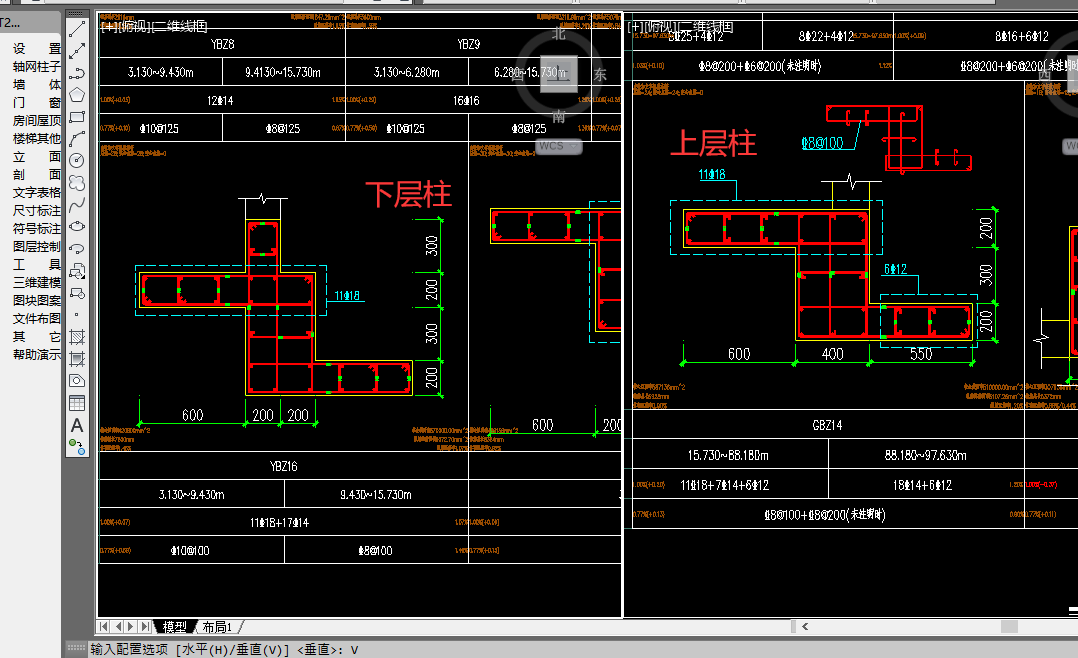1078x658 pixels.
Task: Select the Polygon tool
Action: 77,95
